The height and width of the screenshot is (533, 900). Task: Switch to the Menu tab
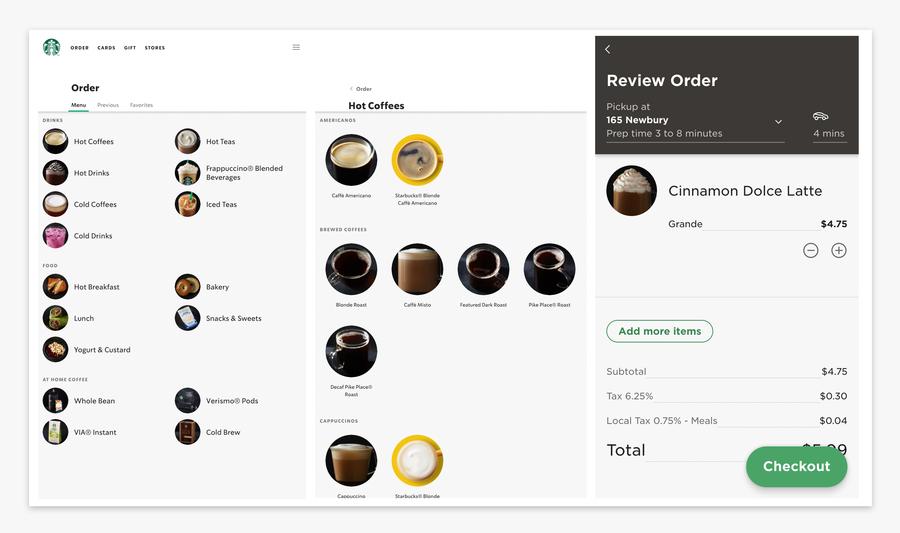79,105
